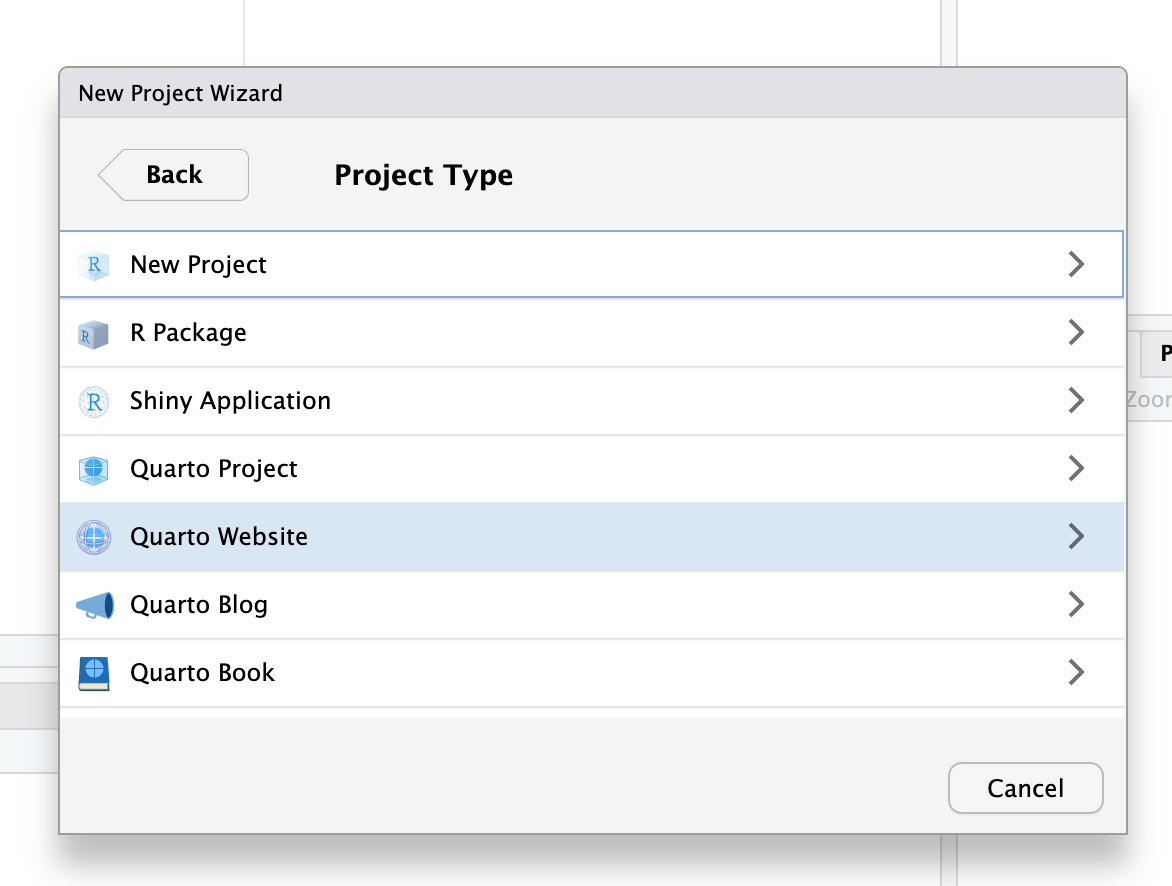This screenshot has width=1172, height=886.
Task: Click the Quarto Blog megaphone icon
Action: tap(94, 606)
